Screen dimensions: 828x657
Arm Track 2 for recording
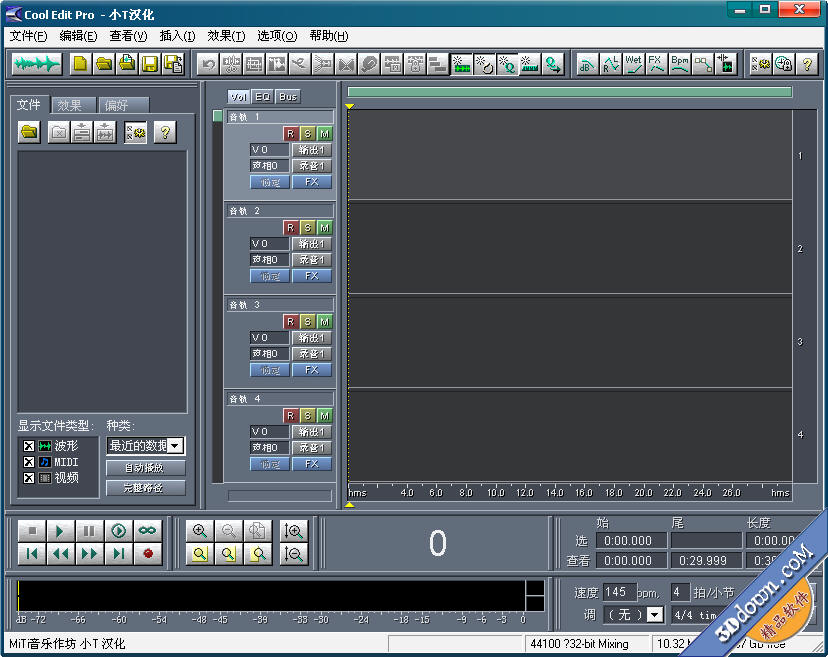(290, 228)
